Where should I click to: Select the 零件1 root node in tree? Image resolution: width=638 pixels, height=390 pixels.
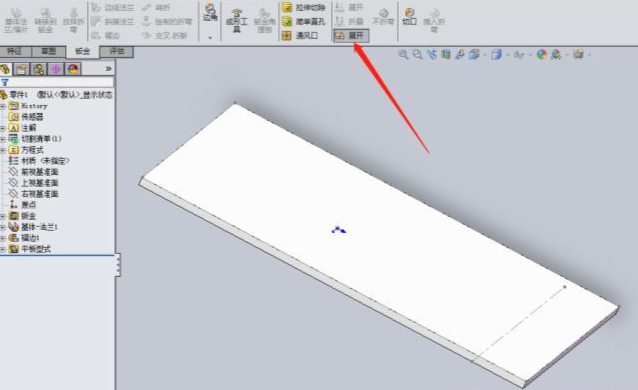(57, 95)
